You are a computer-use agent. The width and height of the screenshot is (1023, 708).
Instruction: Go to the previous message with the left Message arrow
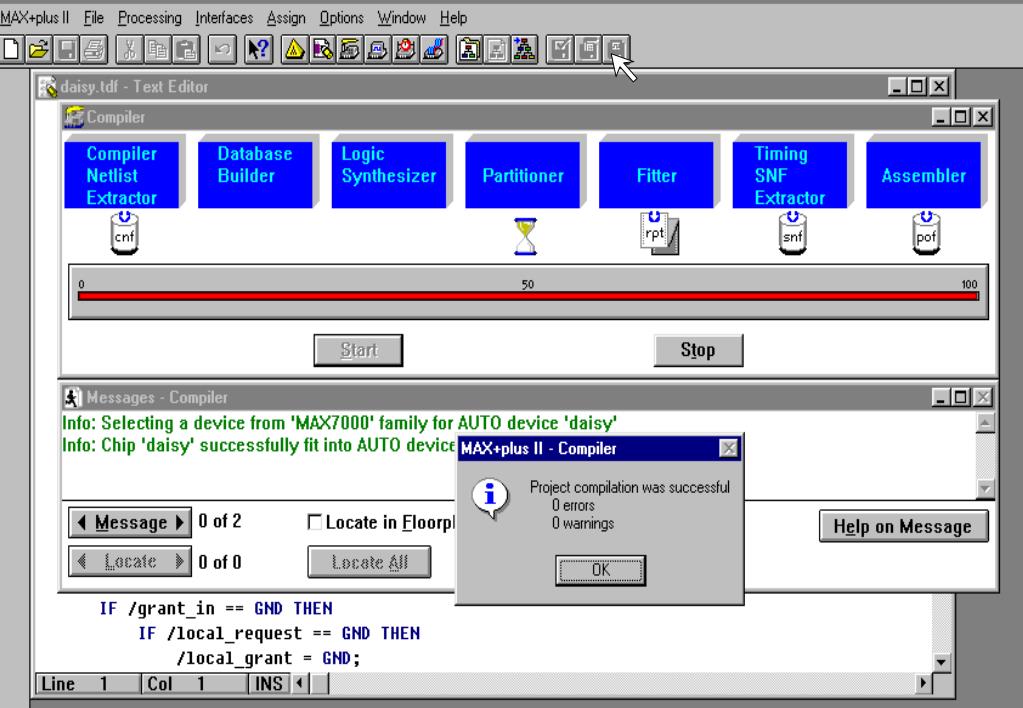click(x=82, y=523)
